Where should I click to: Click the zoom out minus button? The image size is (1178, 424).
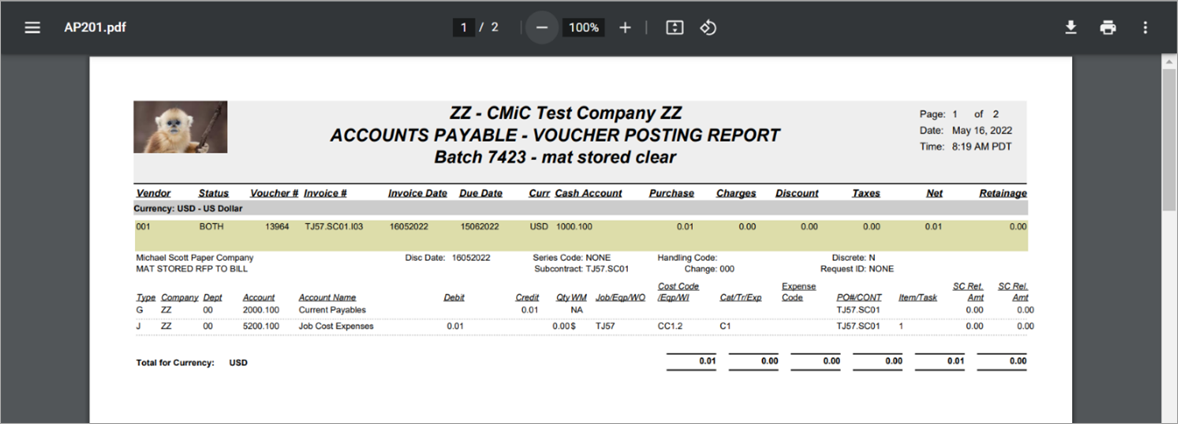tap(542, 28)
